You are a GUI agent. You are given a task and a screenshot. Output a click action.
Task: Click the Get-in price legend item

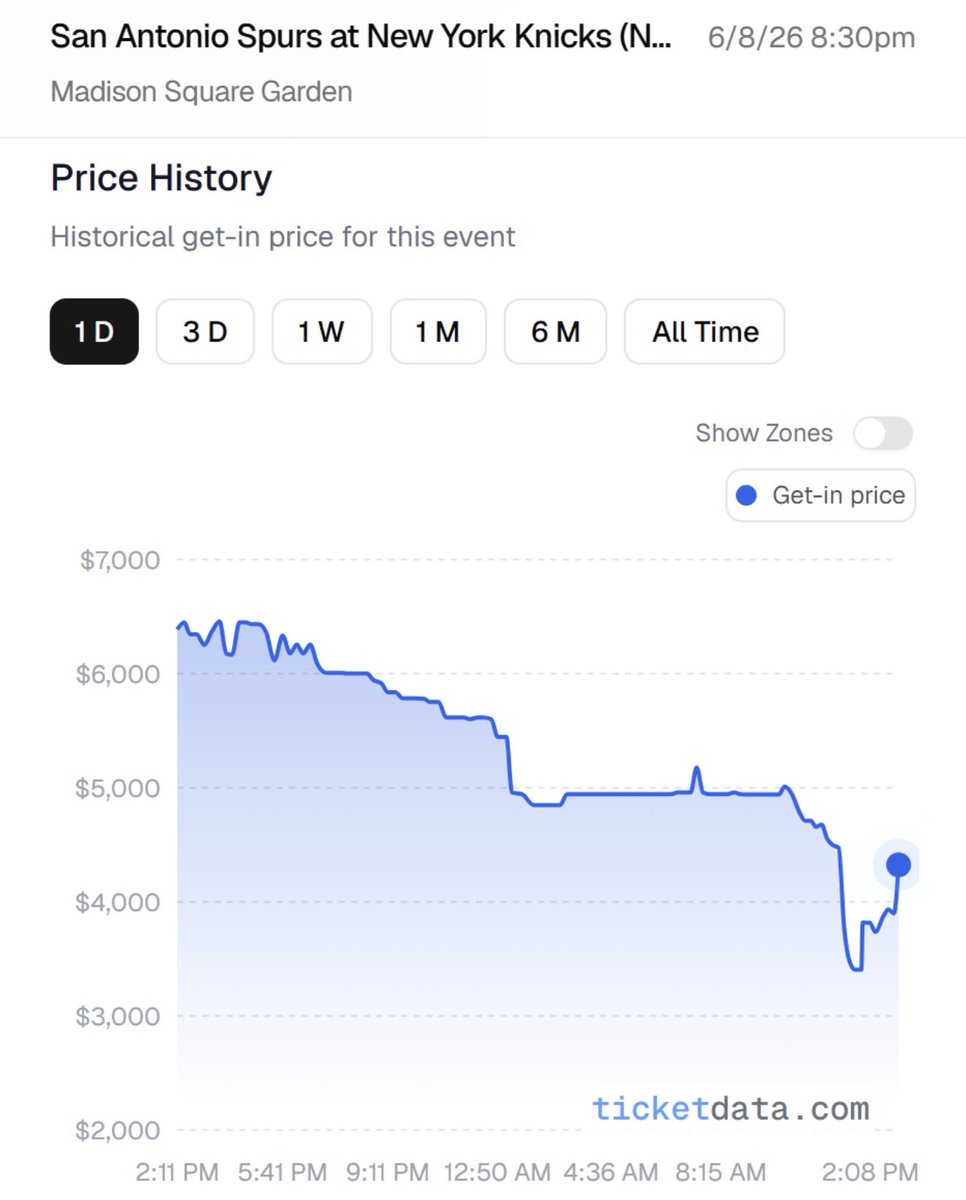click(x=820, y=495)
